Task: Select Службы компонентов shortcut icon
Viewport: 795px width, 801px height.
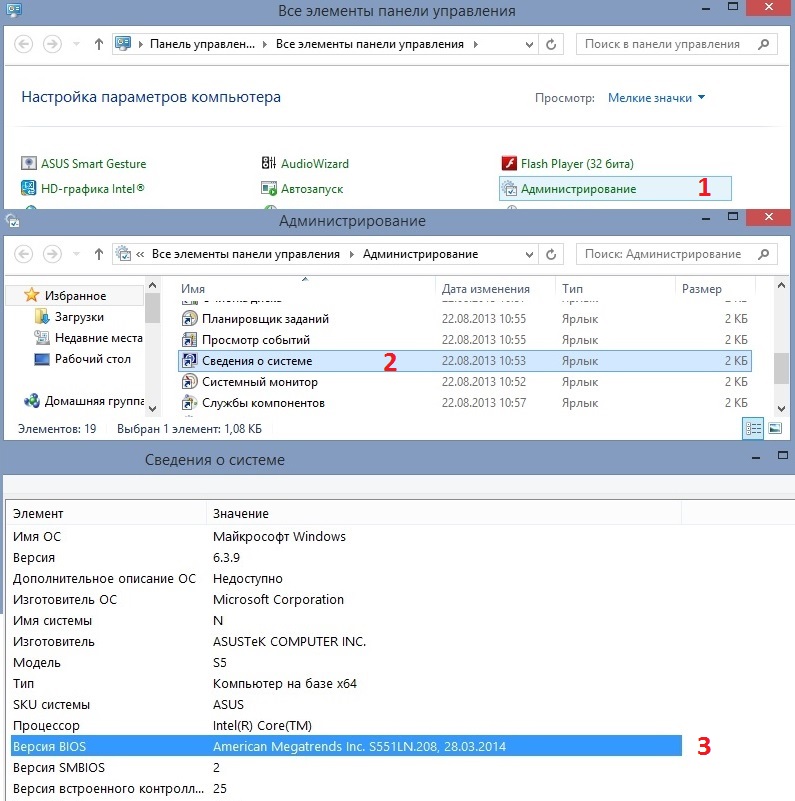Action: click(x=190, y=403)
